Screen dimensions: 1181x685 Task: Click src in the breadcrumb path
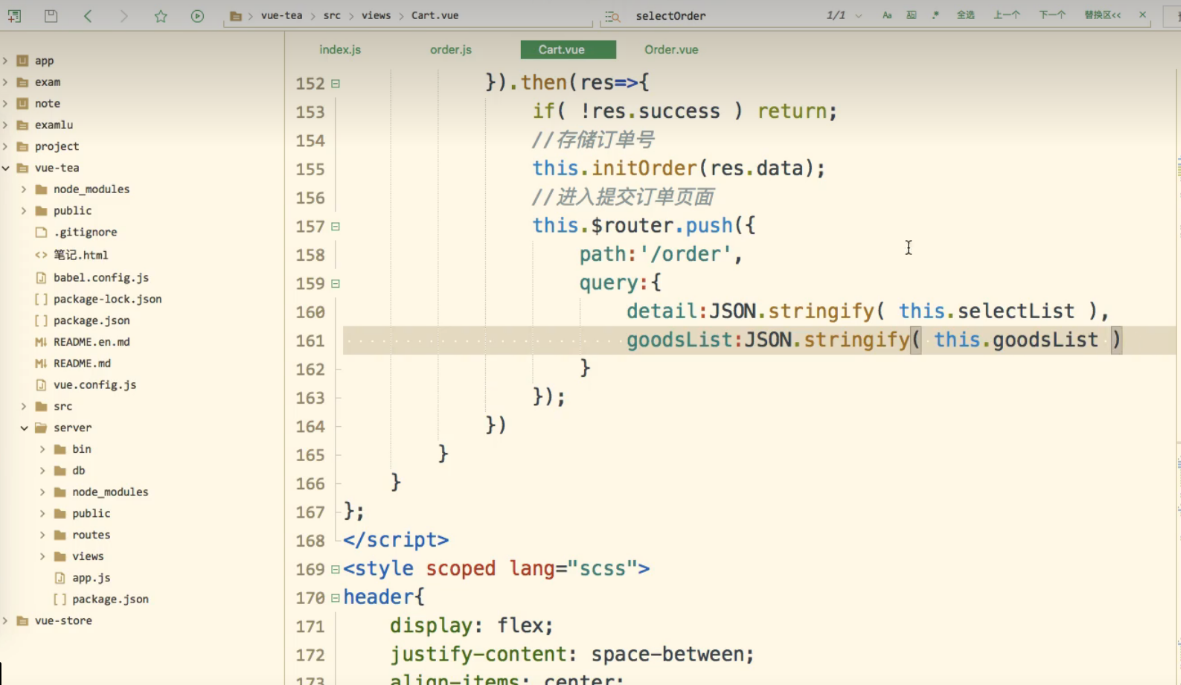tap(331, 15)
